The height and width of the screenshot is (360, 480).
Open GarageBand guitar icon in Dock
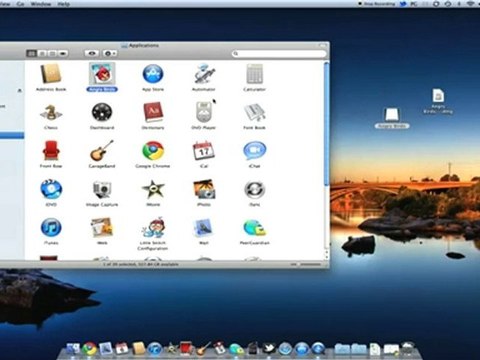(x=203, y=349)
